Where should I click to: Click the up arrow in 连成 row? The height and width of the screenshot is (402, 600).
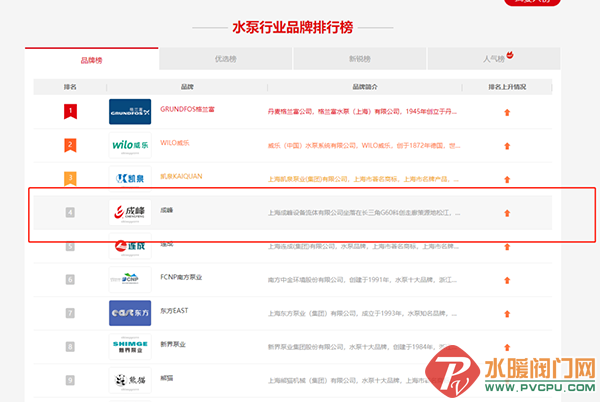[507, 247]
